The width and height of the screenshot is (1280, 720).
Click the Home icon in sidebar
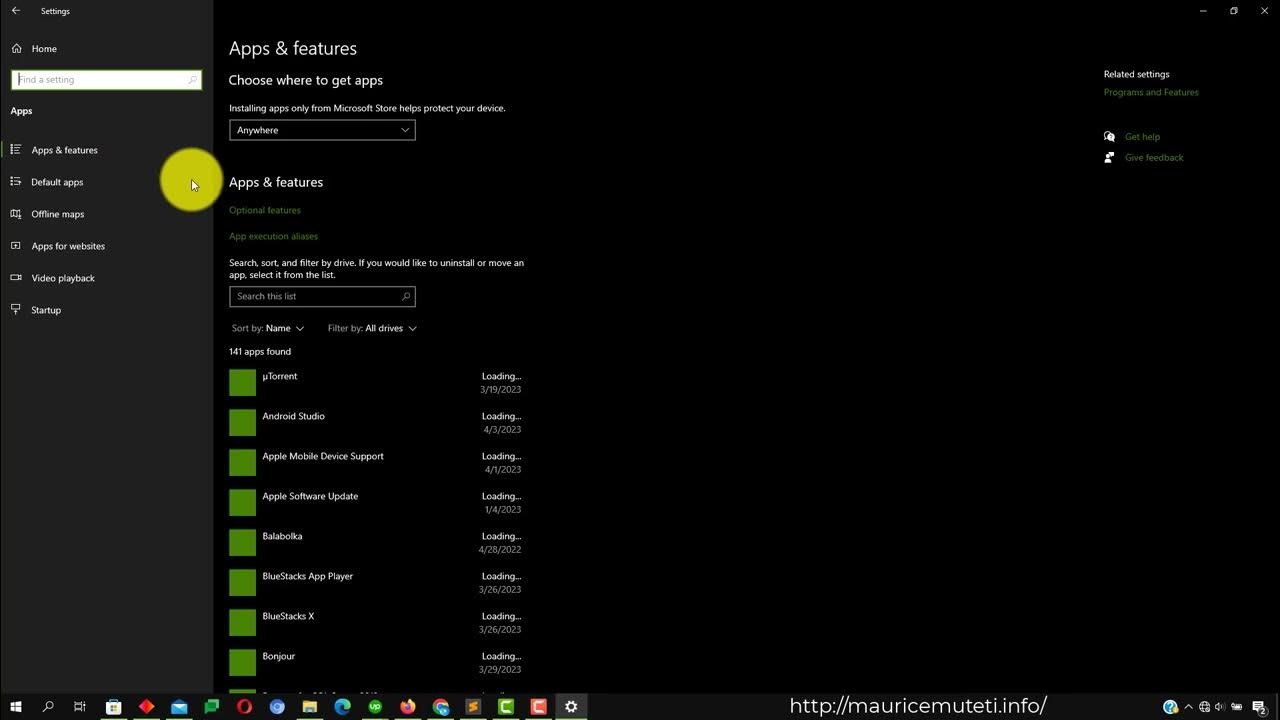pos(16,48)
